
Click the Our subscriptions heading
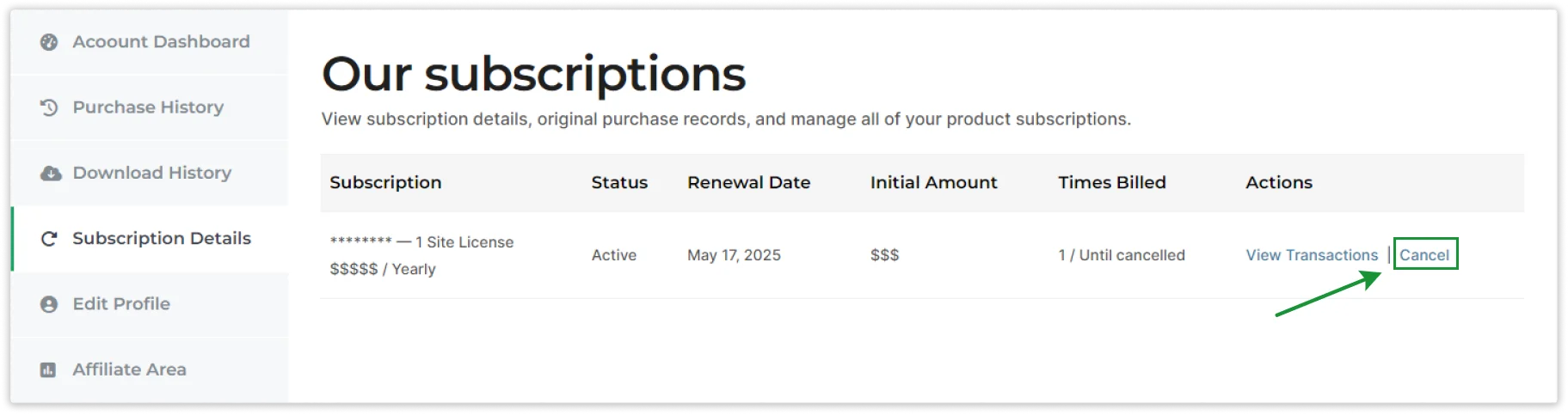click(x=533, y=74)
